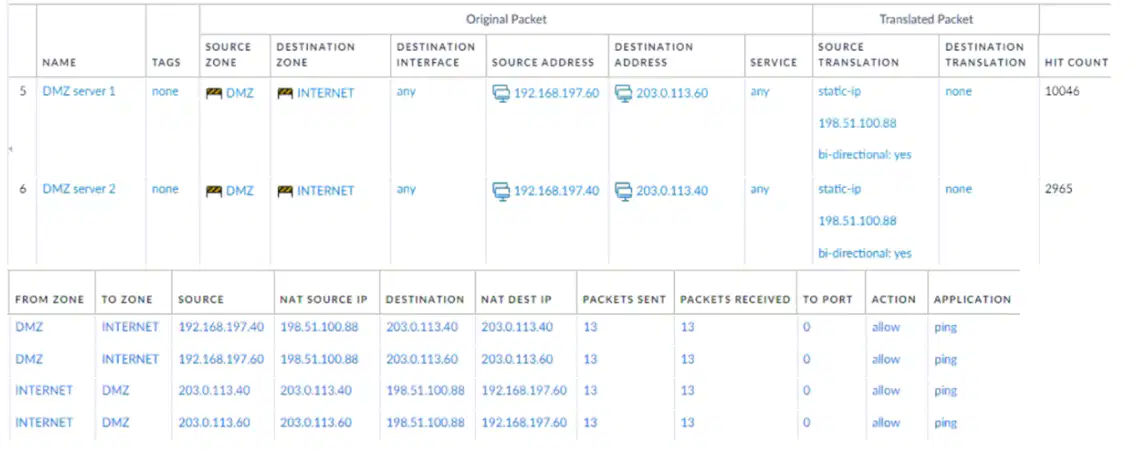Screen dimensions: 1139x452
Task: Click the address icon beside 192.168.197.40 in rule 6
Action: (x=501, y=190)
